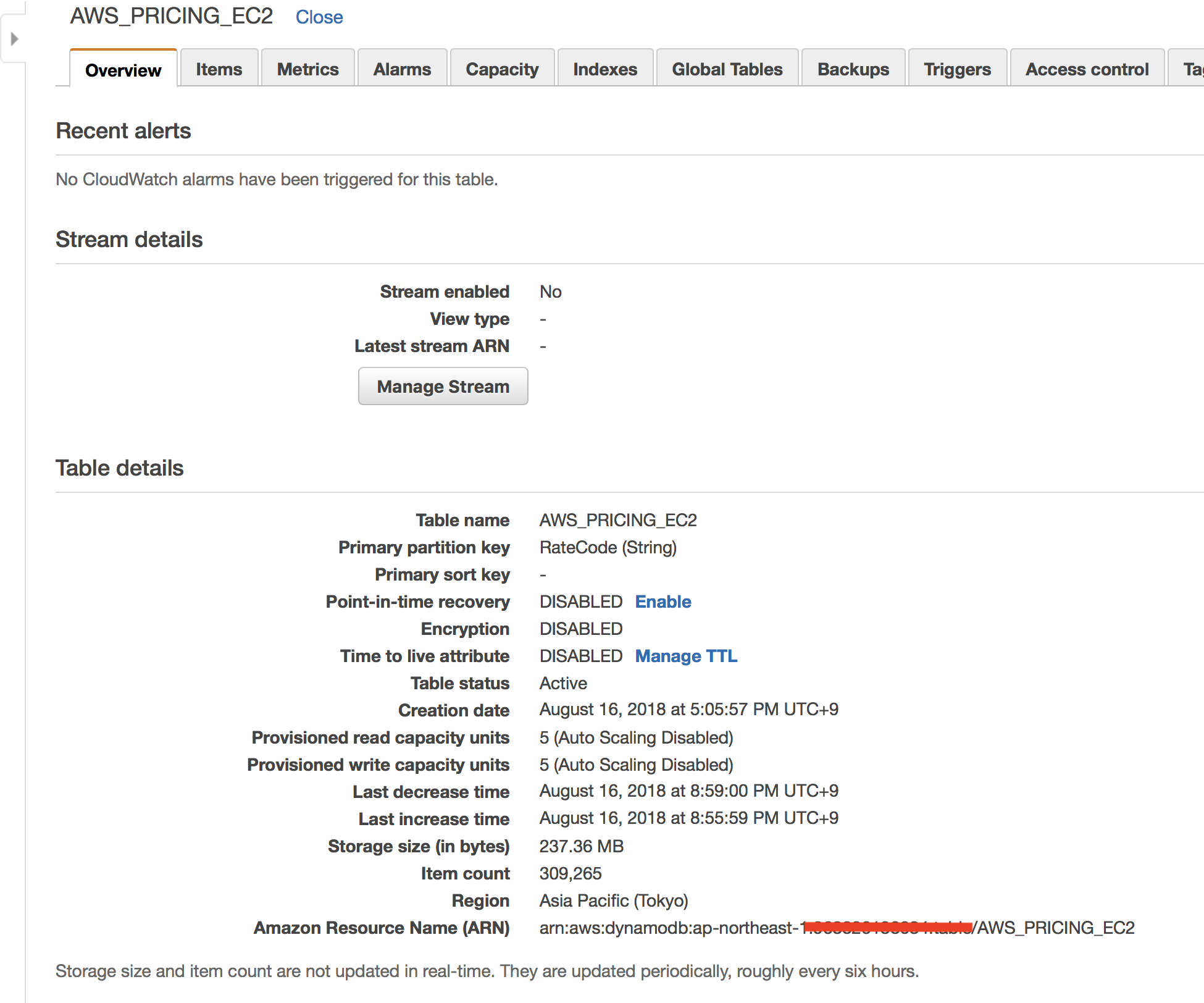
Task: Click the last increase time 8:55:59 PM
Action: [x=689, y=818]
